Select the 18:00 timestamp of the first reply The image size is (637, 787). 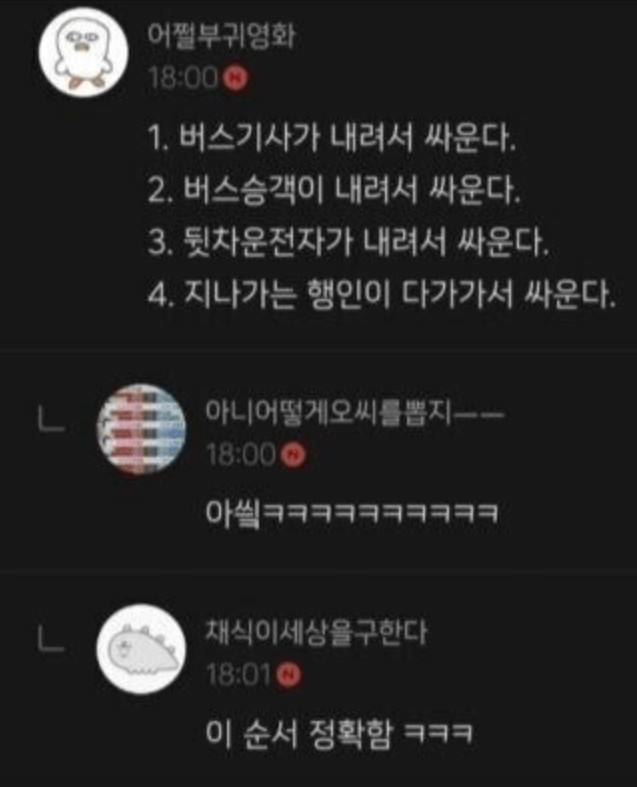[241, 455]
